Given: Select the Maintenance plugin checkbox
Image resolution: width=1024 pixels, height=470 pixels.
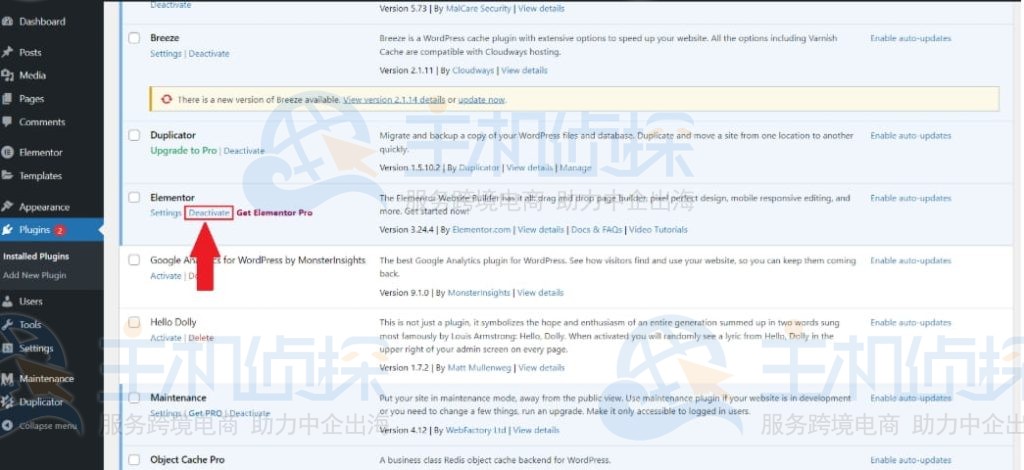Looking at the screenshot, I should coord(134,398).
